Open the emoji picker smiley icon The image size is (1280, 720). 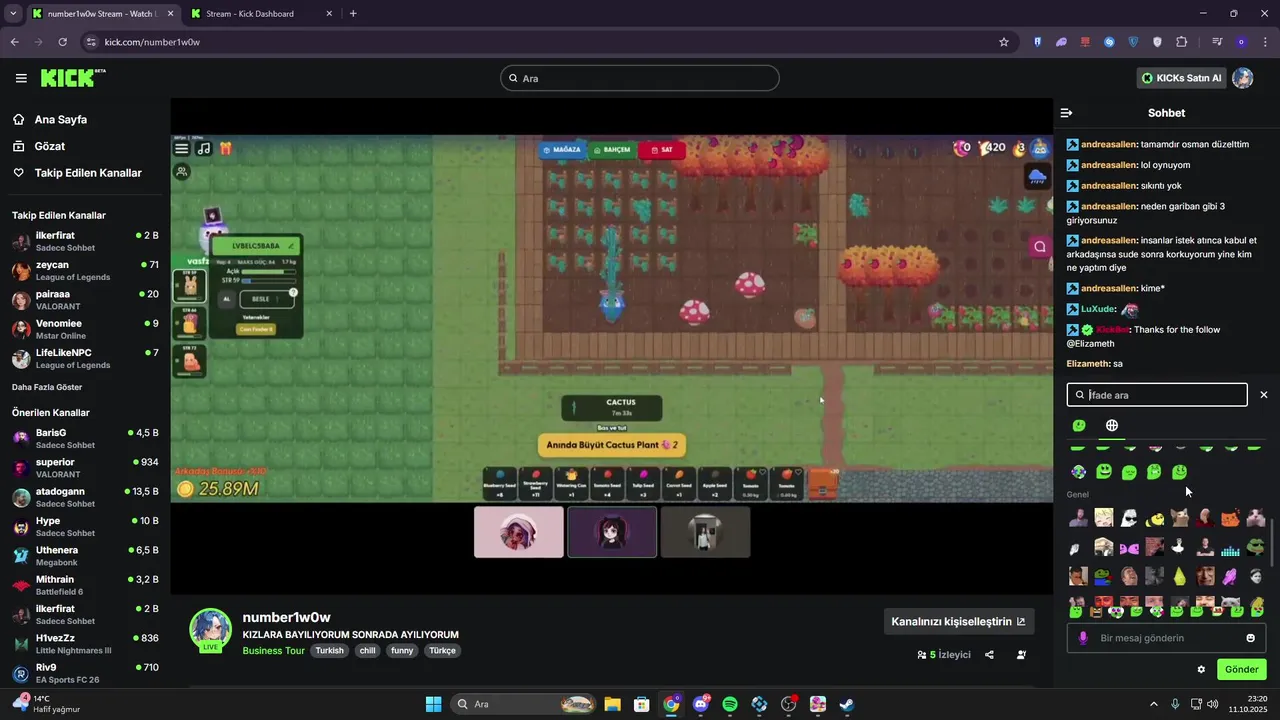1250,638
